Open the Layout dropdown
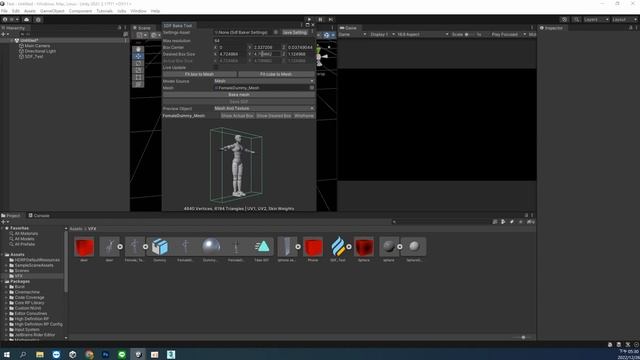Screen dimensions: 640x360 (x=624, y=20)
